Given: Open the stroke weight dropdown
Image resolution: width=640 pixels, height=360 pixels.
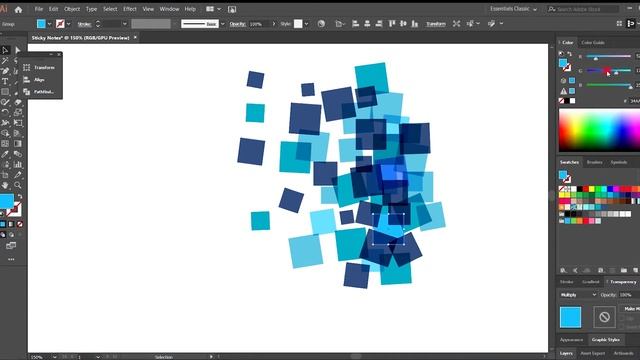Looking at the screenshot, I should click(x=124, y=24).
